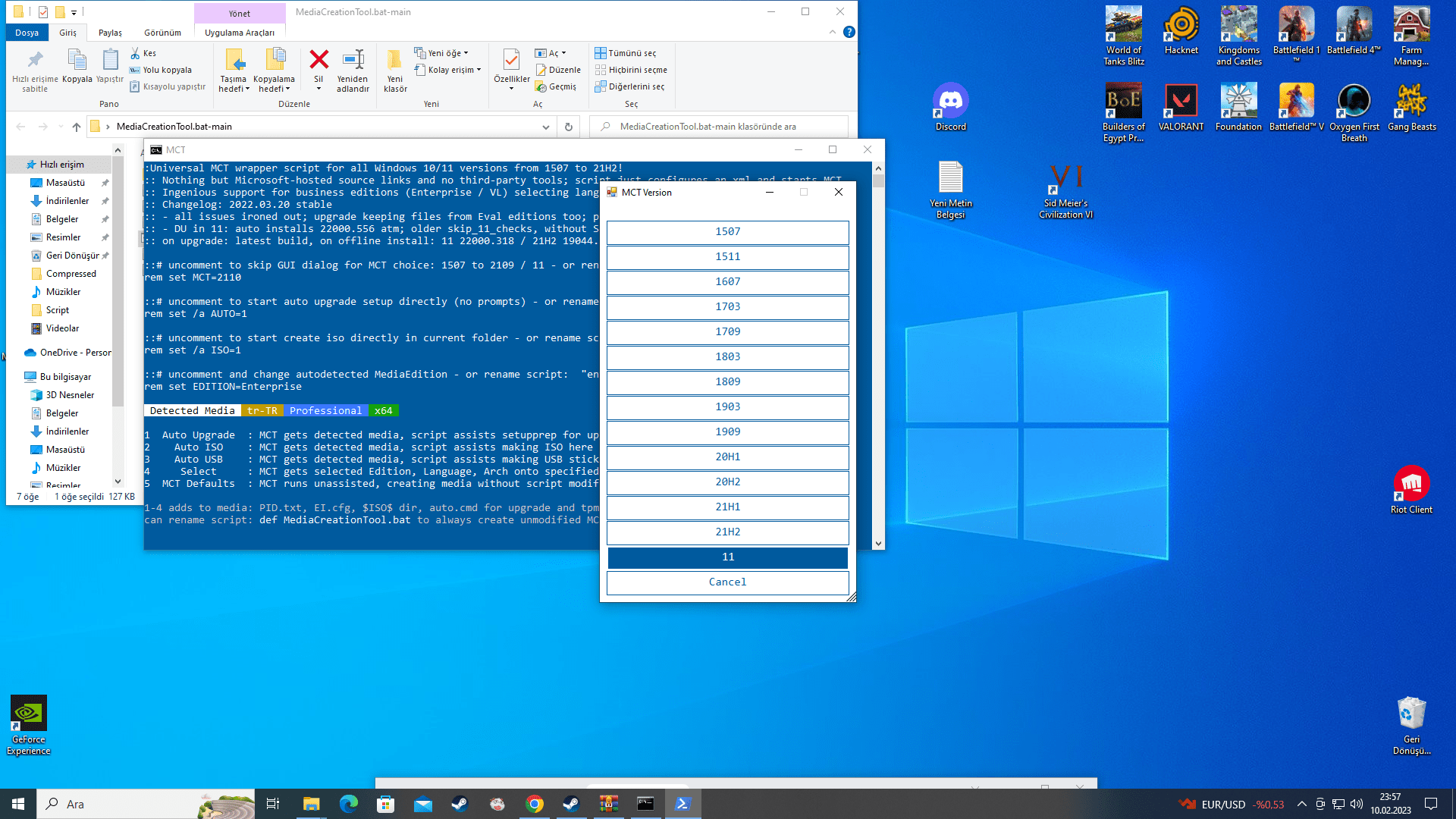This screenshot has width=1456, height=819.
Task: Expand Yeni öğe dropdown
Action: click(441, 53)
